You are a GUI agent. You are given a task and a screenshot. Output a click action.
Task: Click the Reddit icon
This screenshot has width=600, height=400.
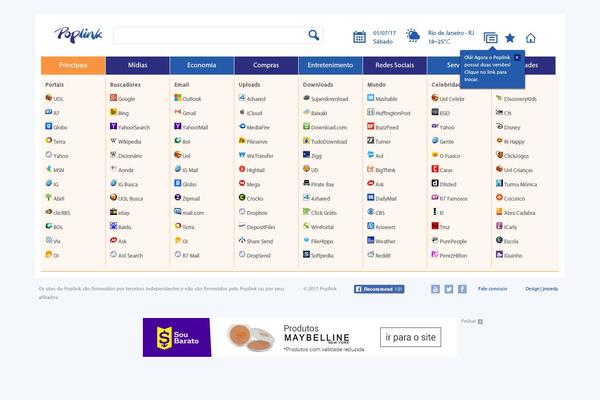coord(371,254)
